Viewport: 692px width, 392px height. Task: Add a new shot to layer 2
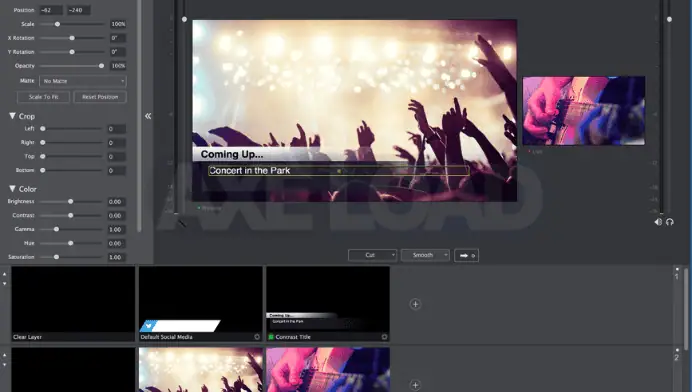click(x=415, y=385)
